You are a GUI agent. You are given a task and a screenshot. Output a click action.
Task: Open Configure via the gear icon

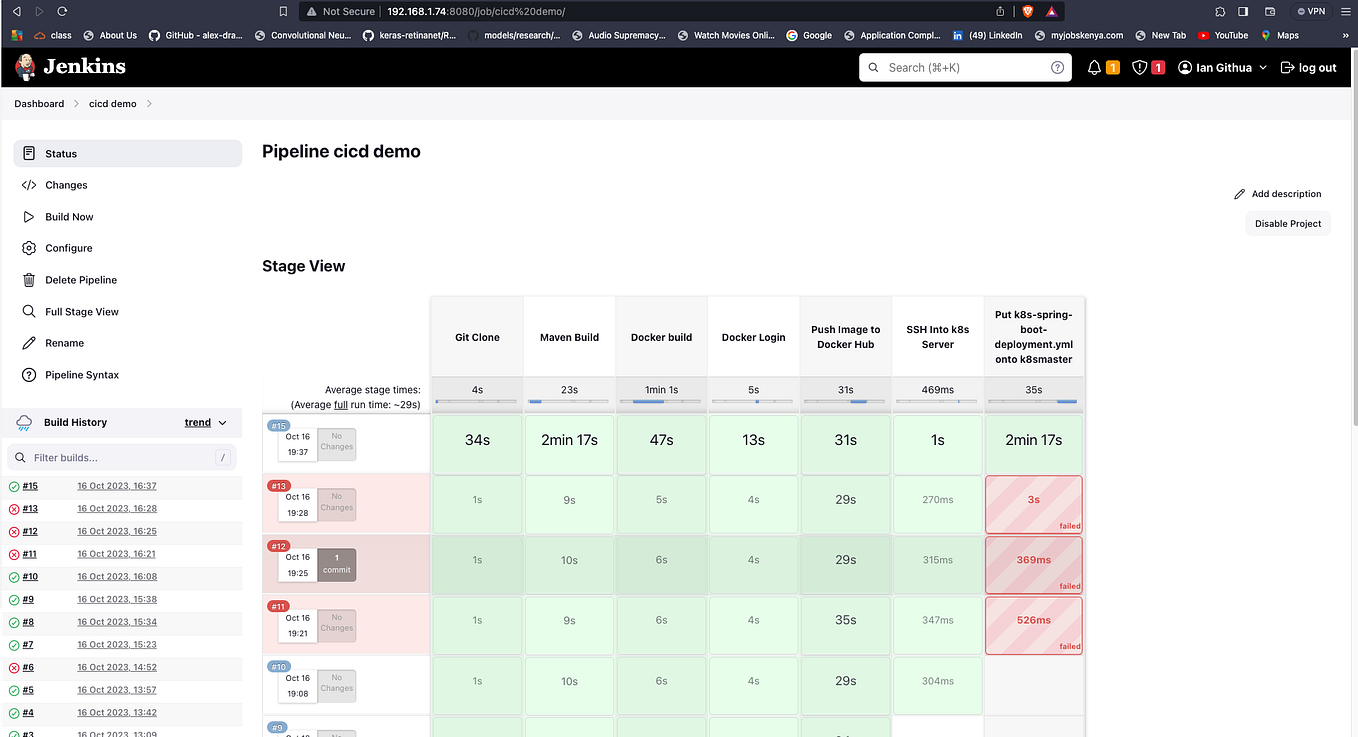28,248
